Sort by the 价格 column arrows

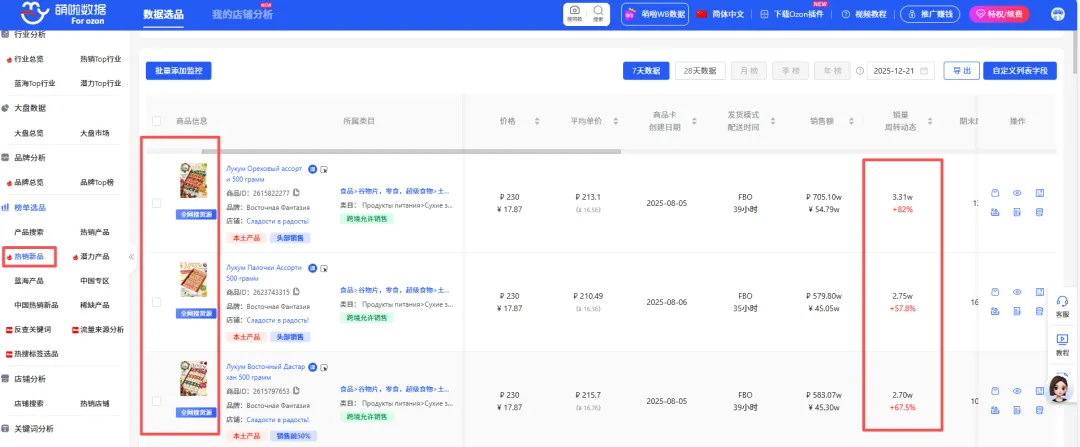tap(536, 121)
